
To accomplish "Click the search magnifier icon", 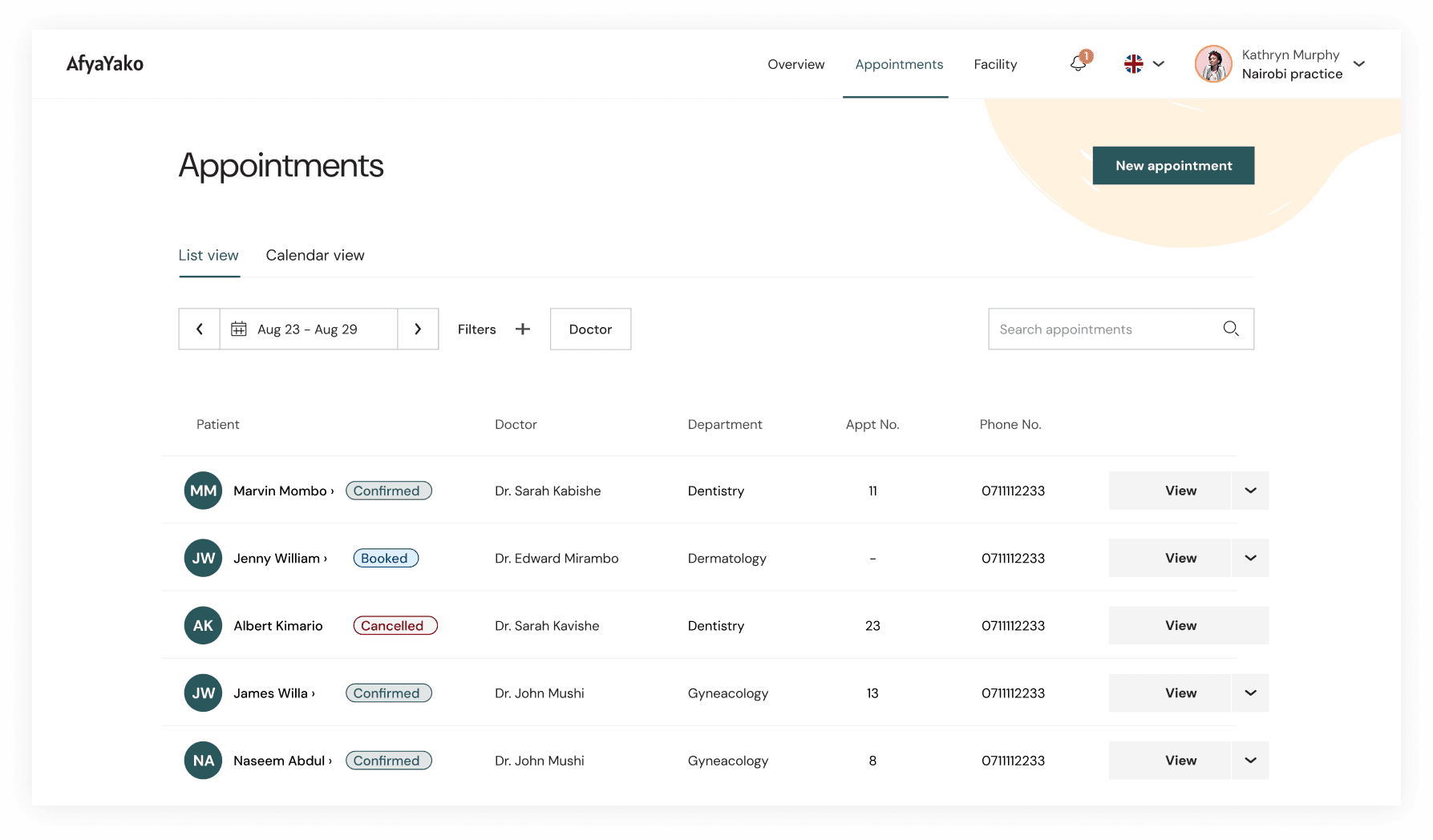I will pos(1231,329).
